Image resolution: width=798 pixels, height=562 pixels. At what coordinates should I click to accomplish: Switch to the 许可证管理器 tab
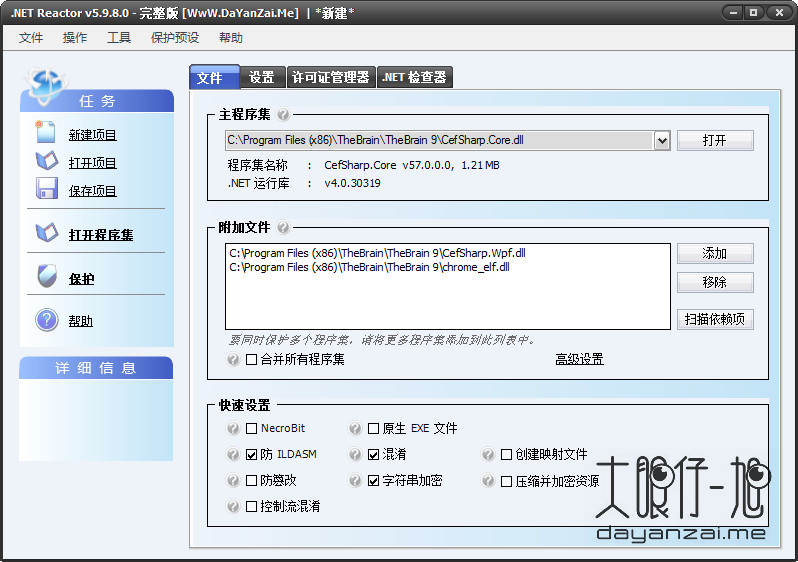[331, 77]
